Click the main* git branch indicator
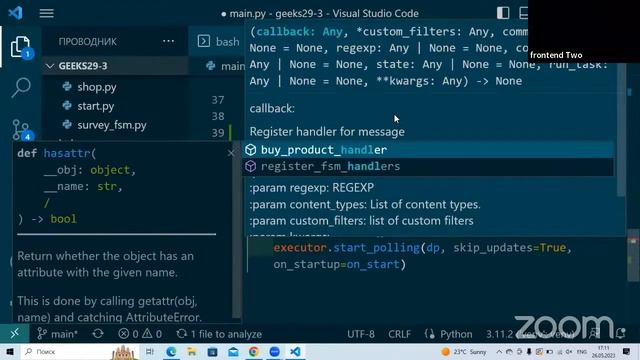The height and width of the screenshot is (360, 640). pos(57,334)
